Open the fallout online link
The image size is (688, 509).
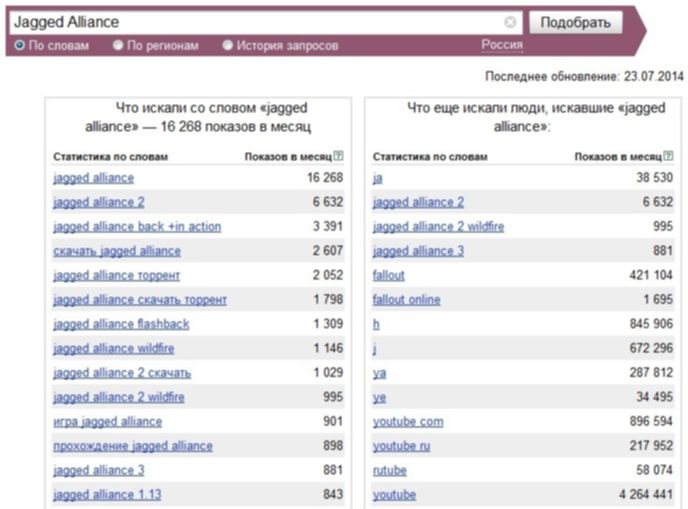(x=406, y=300)
